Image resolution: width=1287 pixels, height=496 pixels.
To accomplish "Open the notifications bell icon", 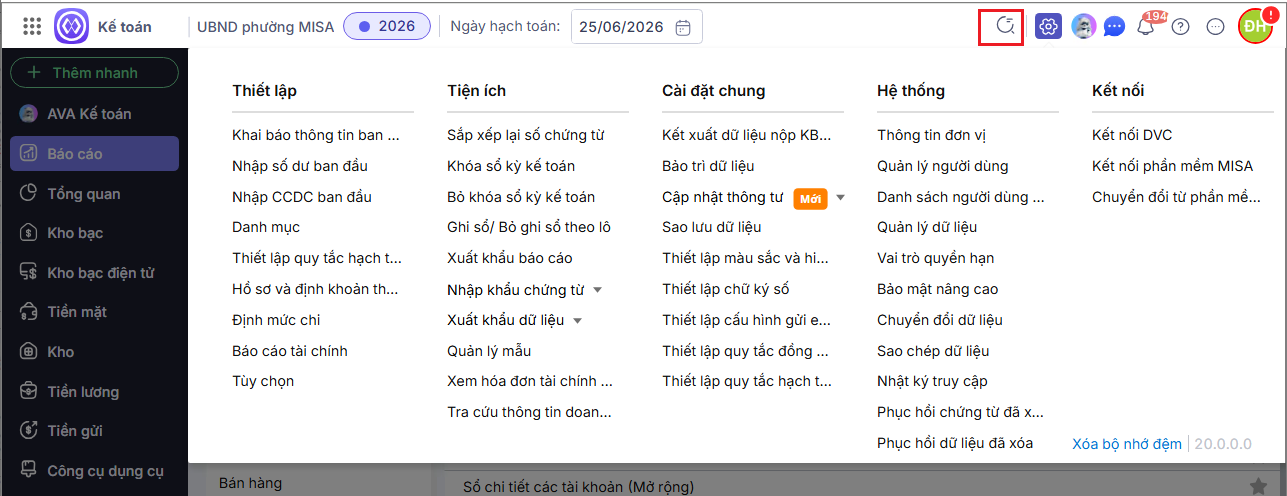I will point(1146,27).
